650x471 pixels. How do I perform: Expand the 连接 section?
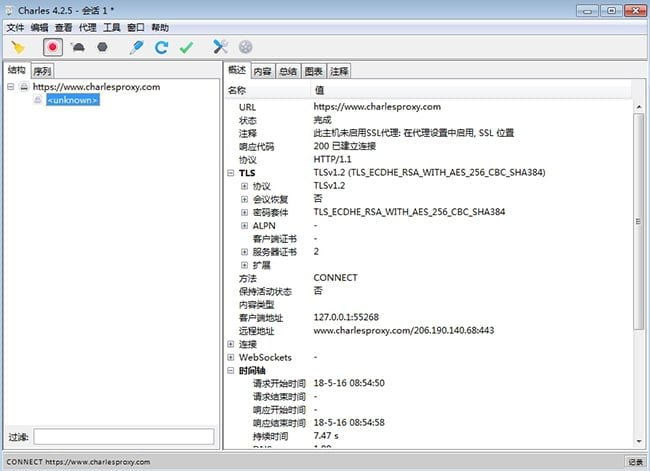tap(231, 344)
